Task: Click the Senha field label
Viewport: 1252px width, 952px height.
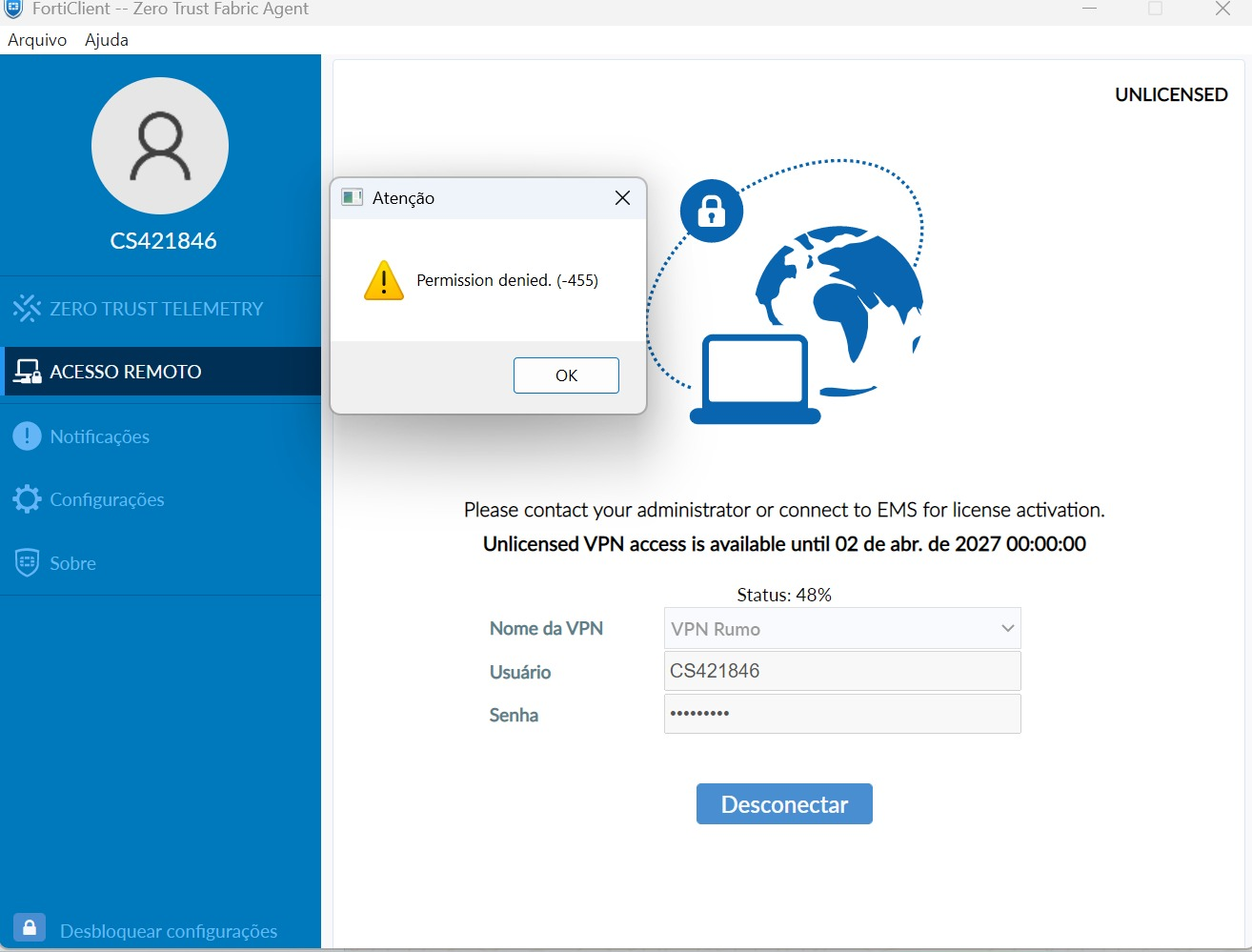Action: point(514,715)
